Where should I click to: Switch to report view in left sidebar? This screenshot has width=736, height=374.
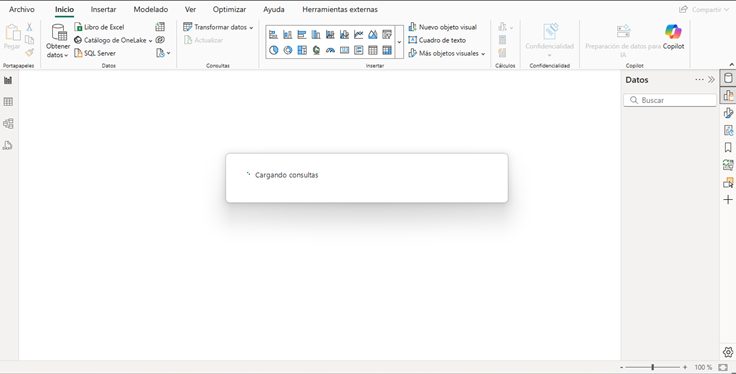click(x=8, y=80)
